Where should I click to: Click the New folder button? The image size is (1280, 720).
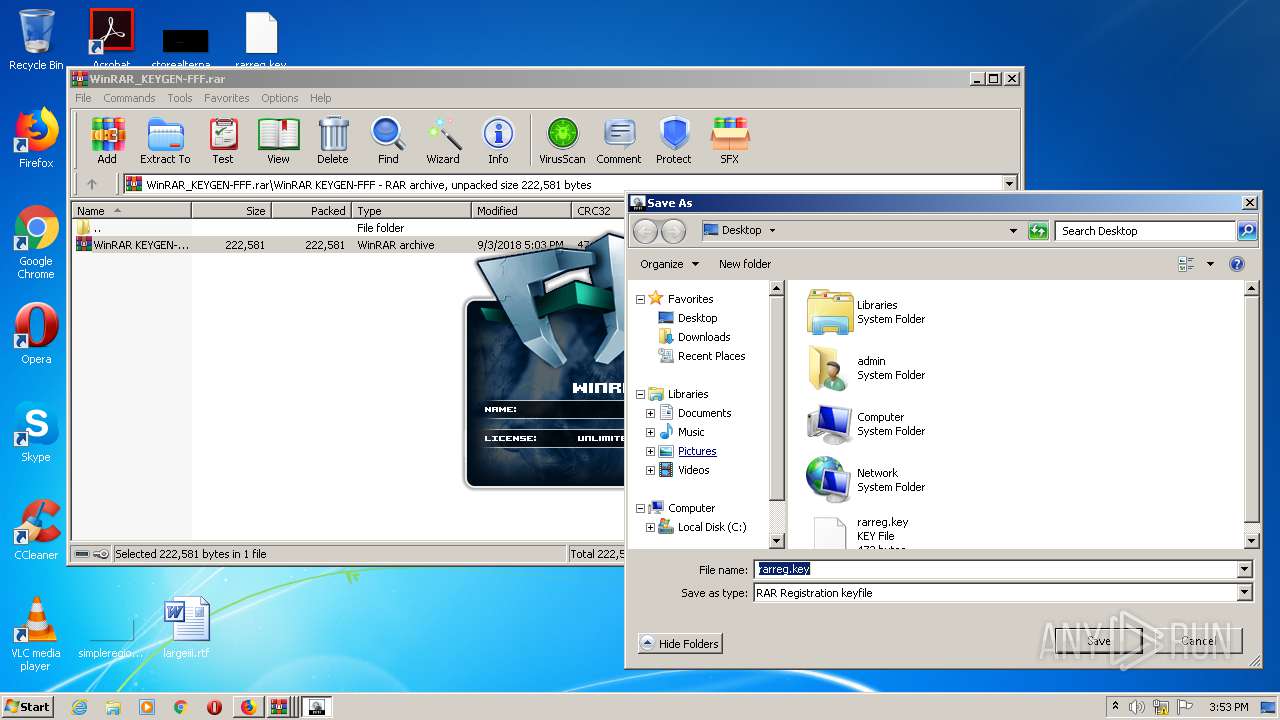(745, 264)
